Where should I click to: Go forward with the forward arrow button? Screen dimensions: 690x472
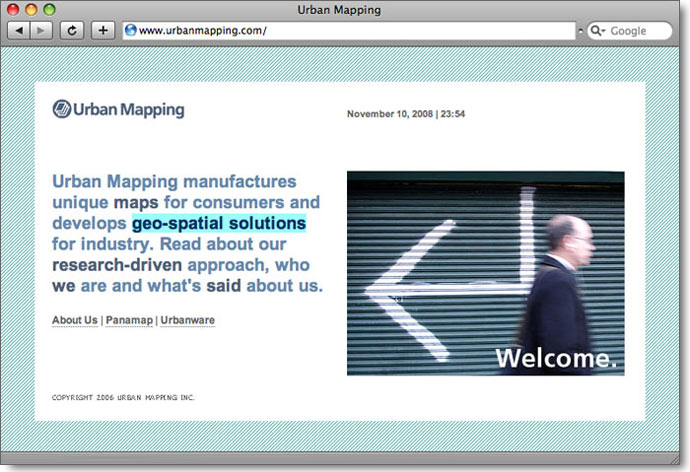41,30
